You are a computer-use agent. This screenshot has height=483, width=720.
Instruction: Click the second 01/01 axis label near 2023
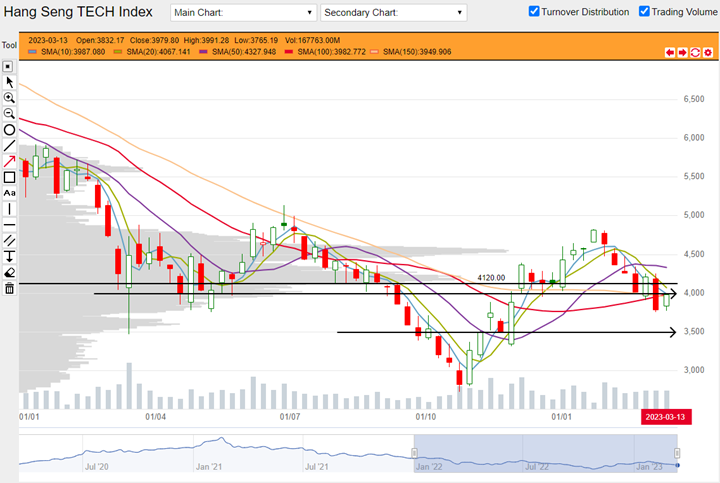coord(561,417)
